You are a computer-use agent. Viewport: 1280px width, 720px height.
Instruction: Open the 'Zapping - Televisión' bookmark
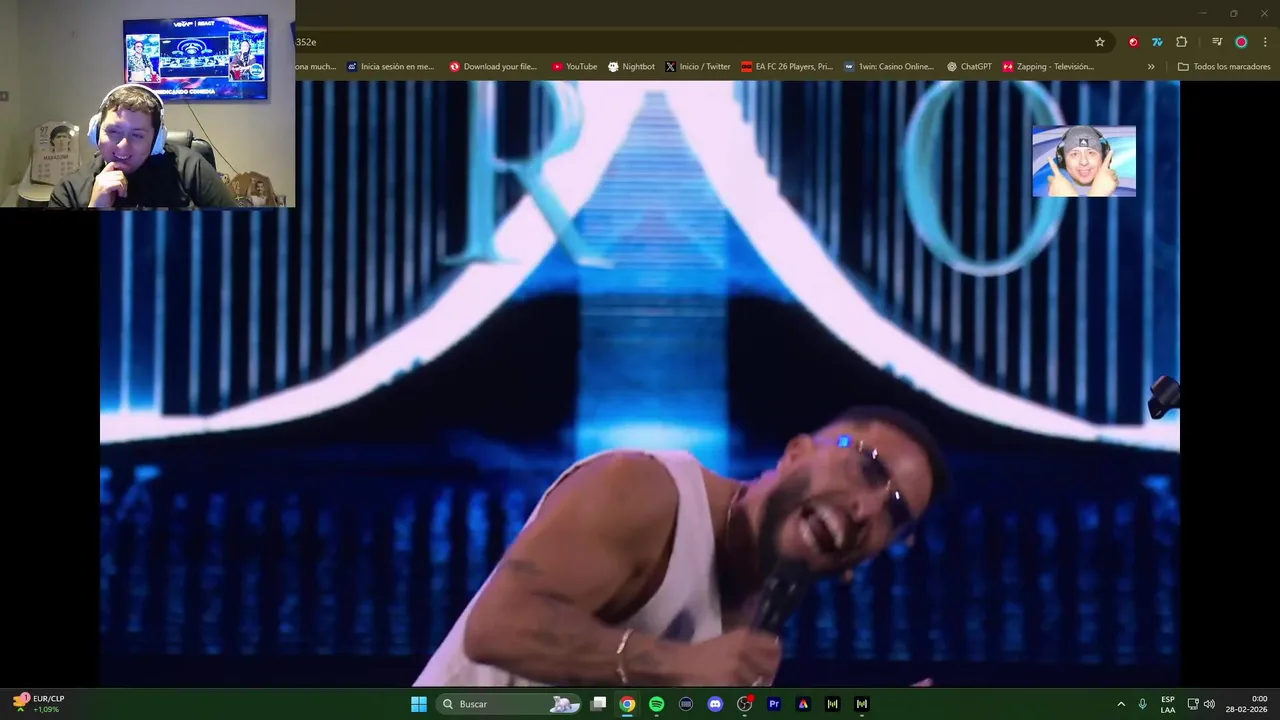coord(1049,67)
